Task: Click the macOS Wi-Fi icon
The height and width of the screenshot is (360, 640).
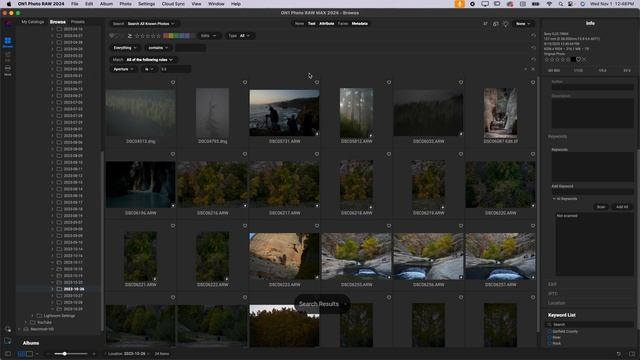Action: point(549,4)
